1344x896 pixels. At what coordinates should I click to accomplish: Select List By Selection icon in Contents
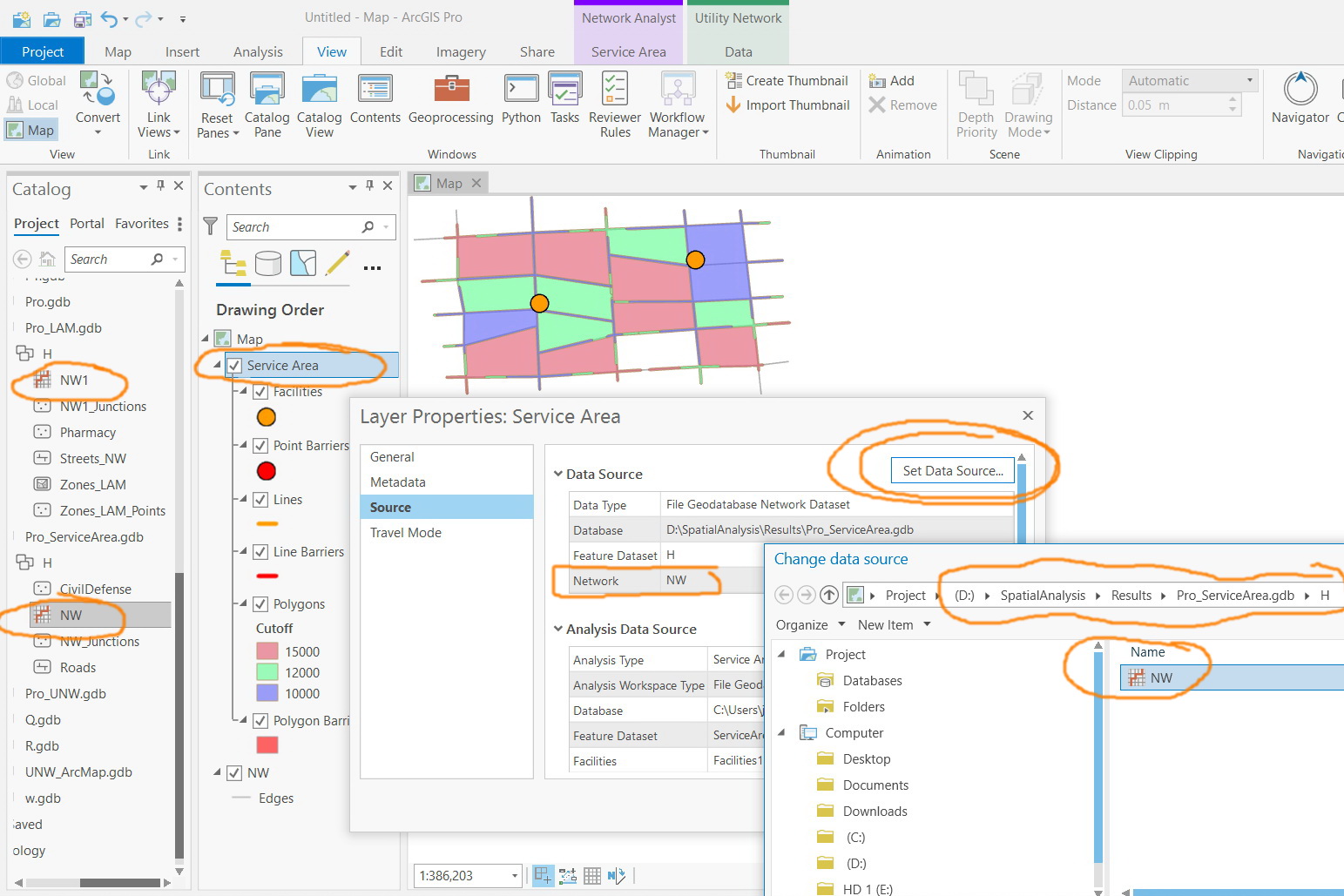point(303,263)
